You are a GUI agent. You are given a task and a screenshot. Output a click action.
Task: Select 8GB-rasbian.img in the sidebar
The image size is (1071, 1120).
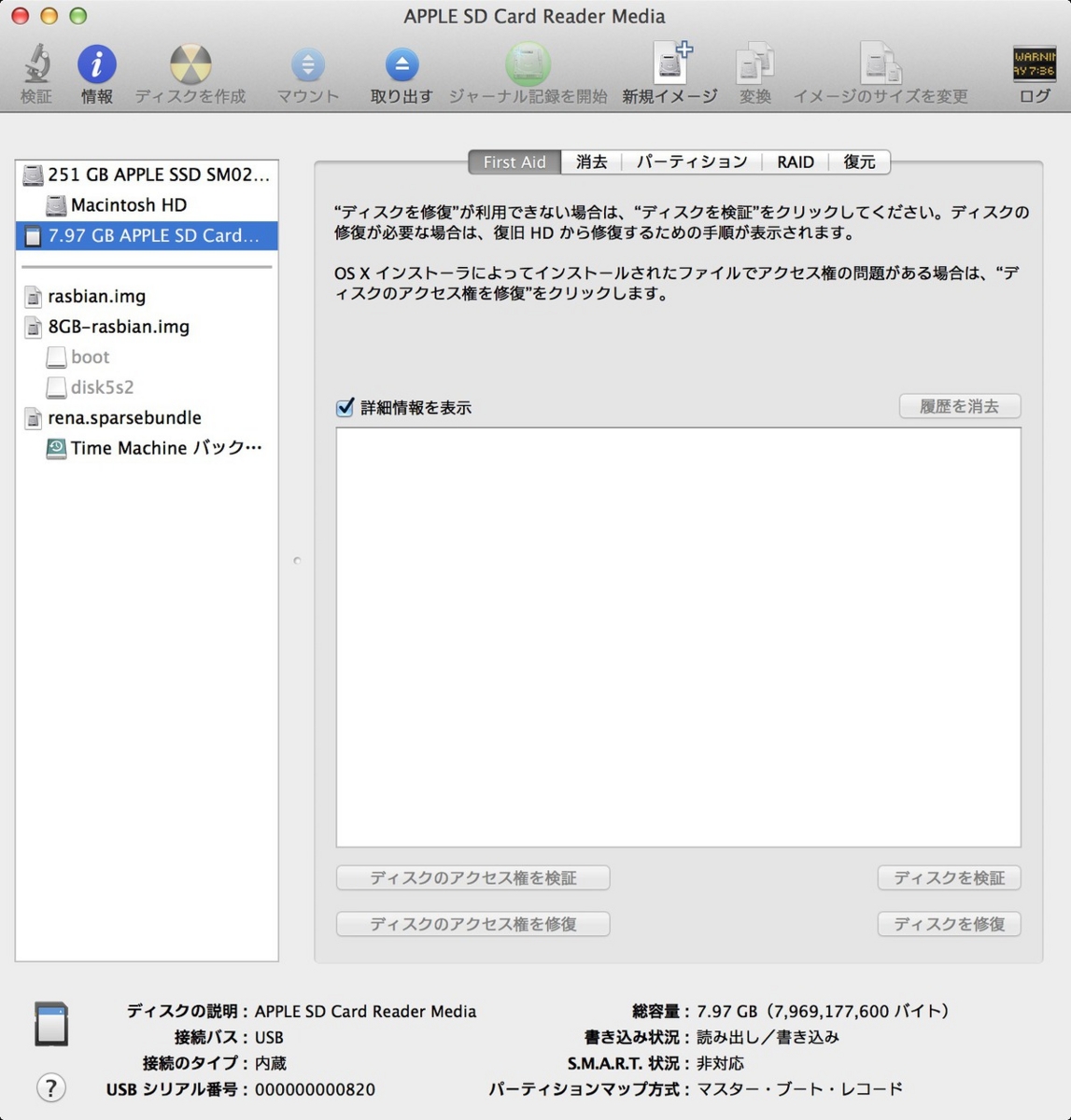[x=147, y=327]
